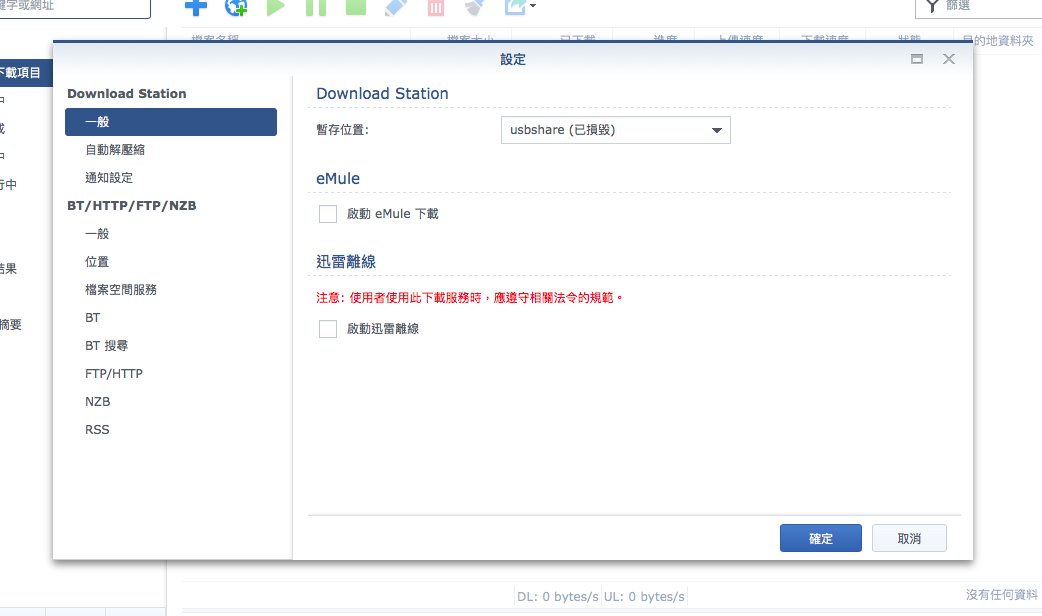Enable the 啟動迅雷離線 checkbox
Image resolution: width=1042 pixels, height=616 pixels.
click(x=328, y=329)
